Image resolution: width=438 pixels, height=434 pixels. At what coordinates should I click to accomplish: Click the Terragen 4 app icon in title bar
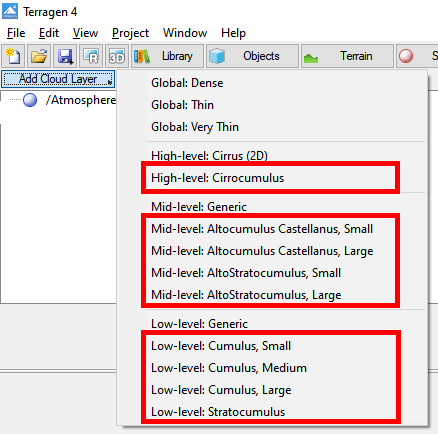point(10,11)
